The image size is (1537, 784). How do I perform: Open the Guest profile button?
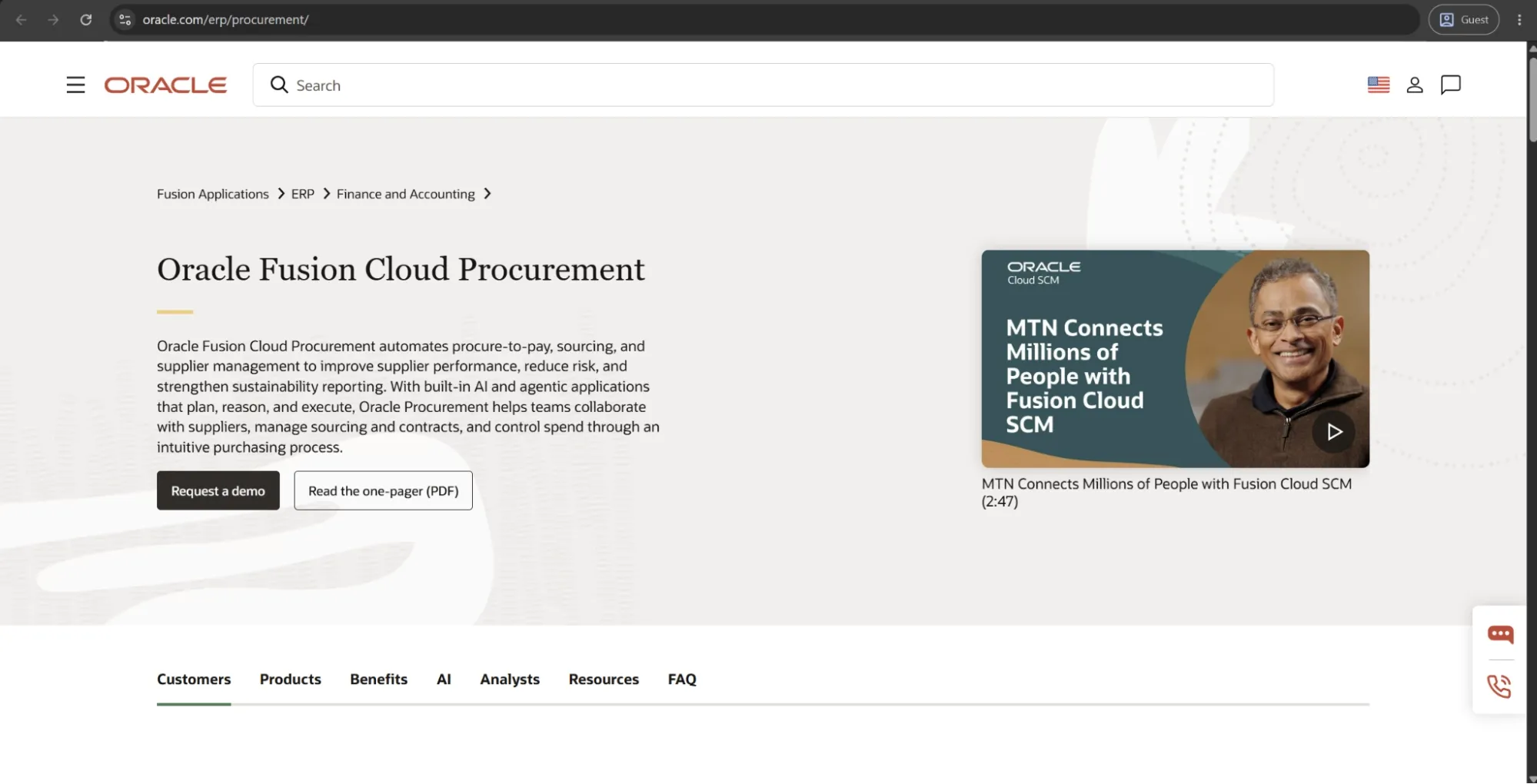point(1464,19)
